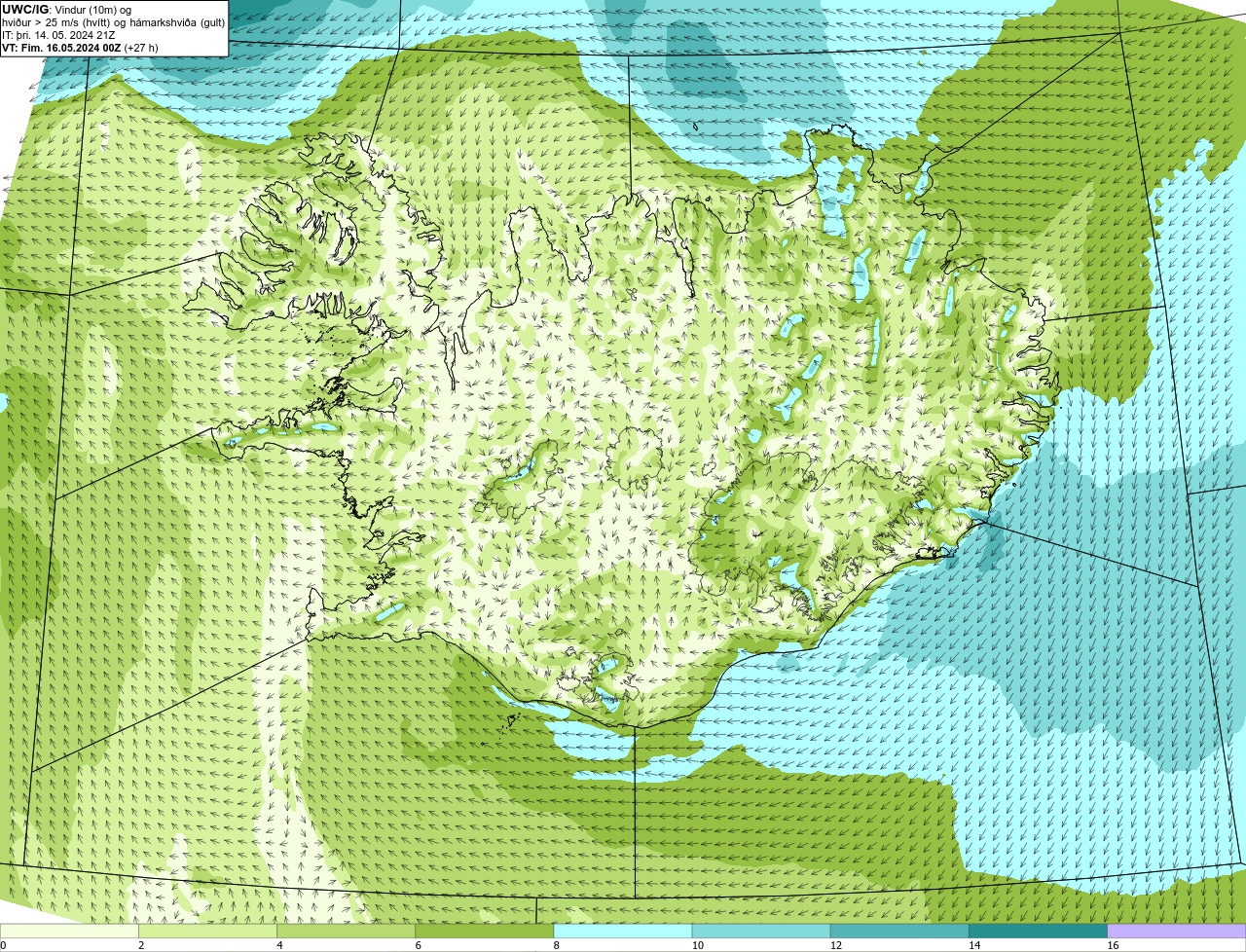Screen dimensions: 1246x952
Task: Click the dark teal 14–16 m/s legend segment
Action: coord(1038,931)
